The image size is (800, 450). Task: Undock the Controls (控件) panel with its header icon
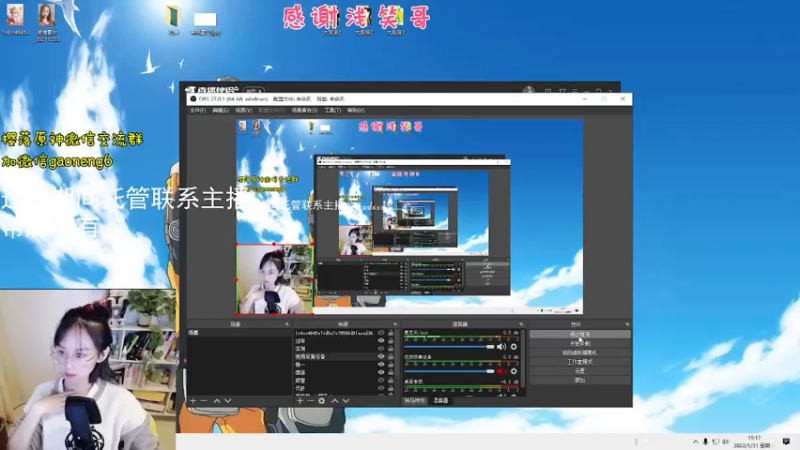click(627, 324)
